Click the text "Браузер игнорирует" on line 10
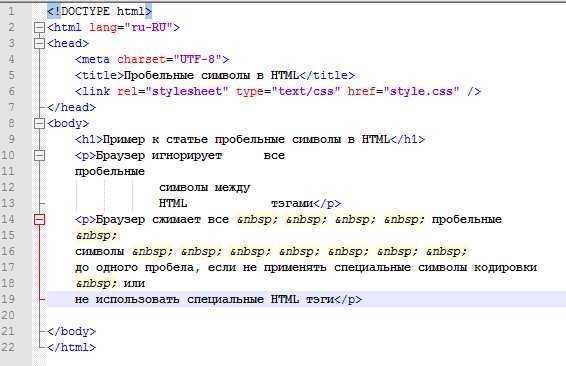Viewport: 566px width, 366px height. coord(159,156)
